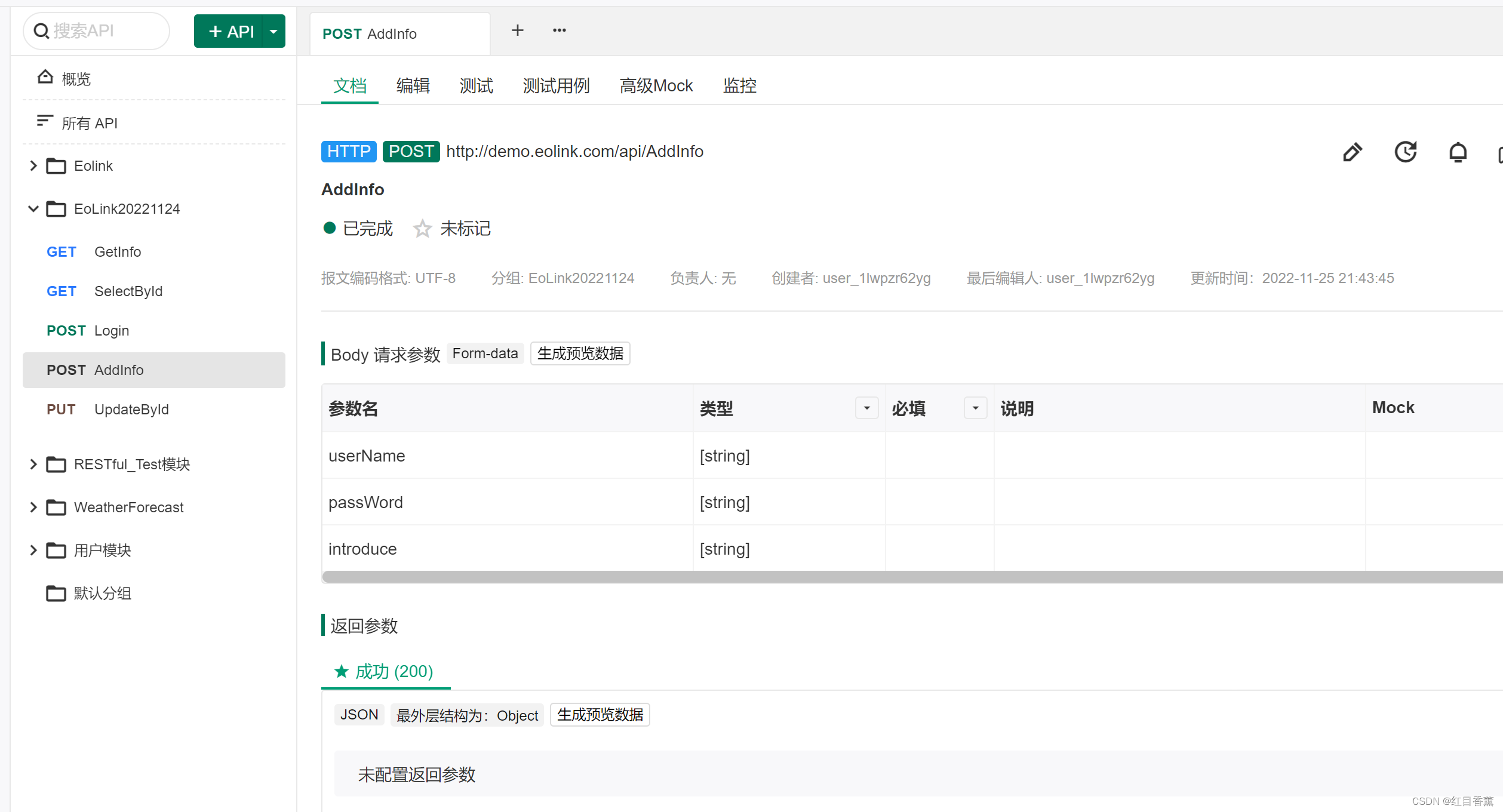Click the notification bell icon
Viewport: 1503px width, 812px height.
1458,152
